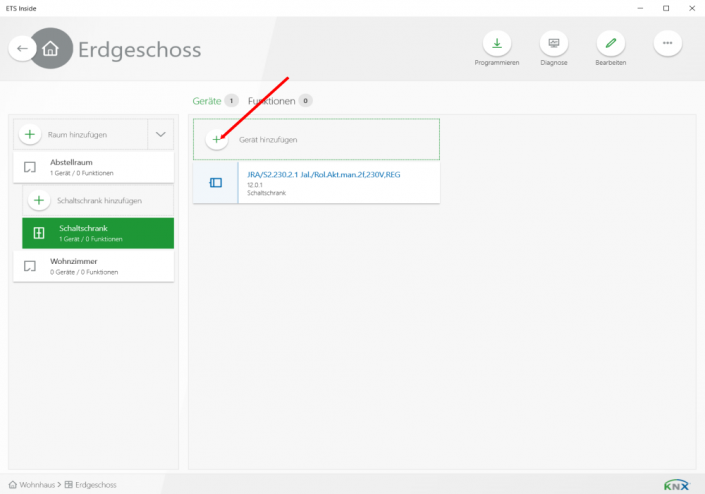
Task: Click the Erdgeschoss home icon
Action: click(51, 48)
